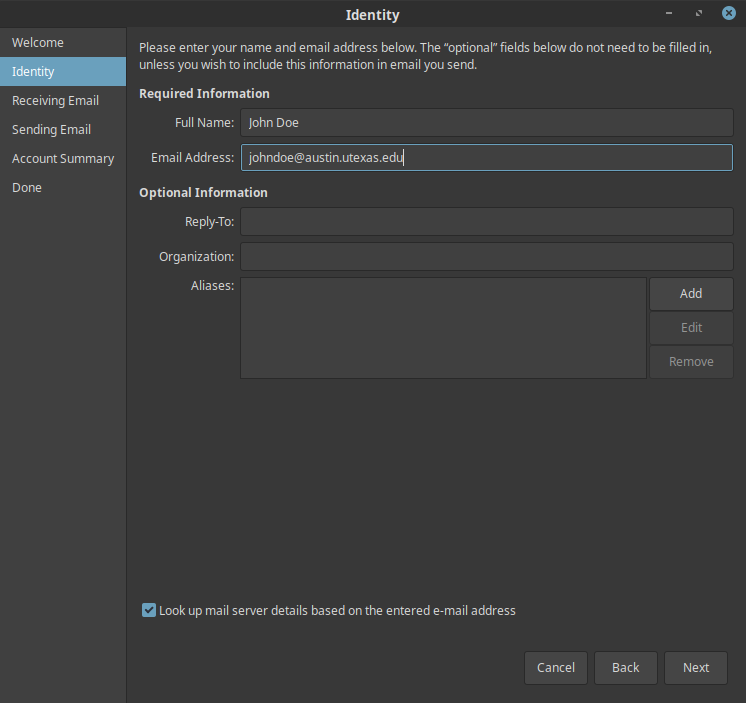746x703 pixels.
Task: Uncheck Look up mail server details checkbox
Action: [x=149, y=610]
